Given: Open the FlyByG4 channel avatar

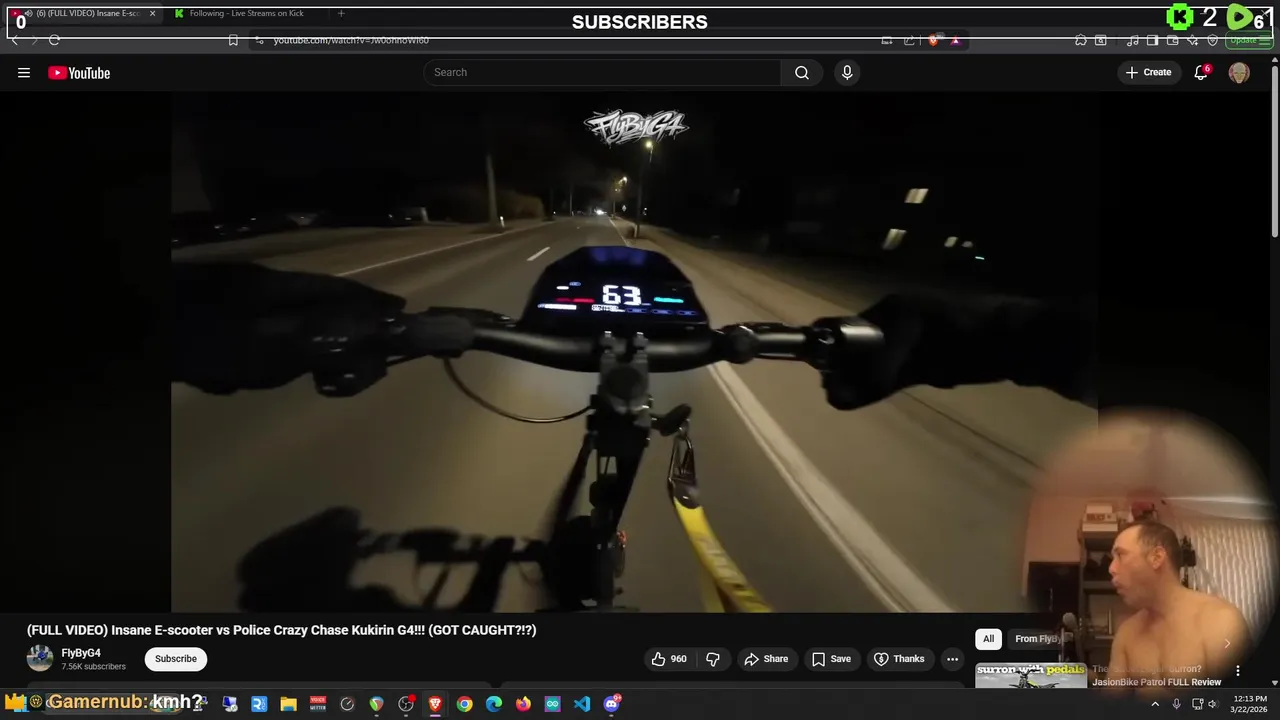Looking at the screenshot, I should (40, 658).
